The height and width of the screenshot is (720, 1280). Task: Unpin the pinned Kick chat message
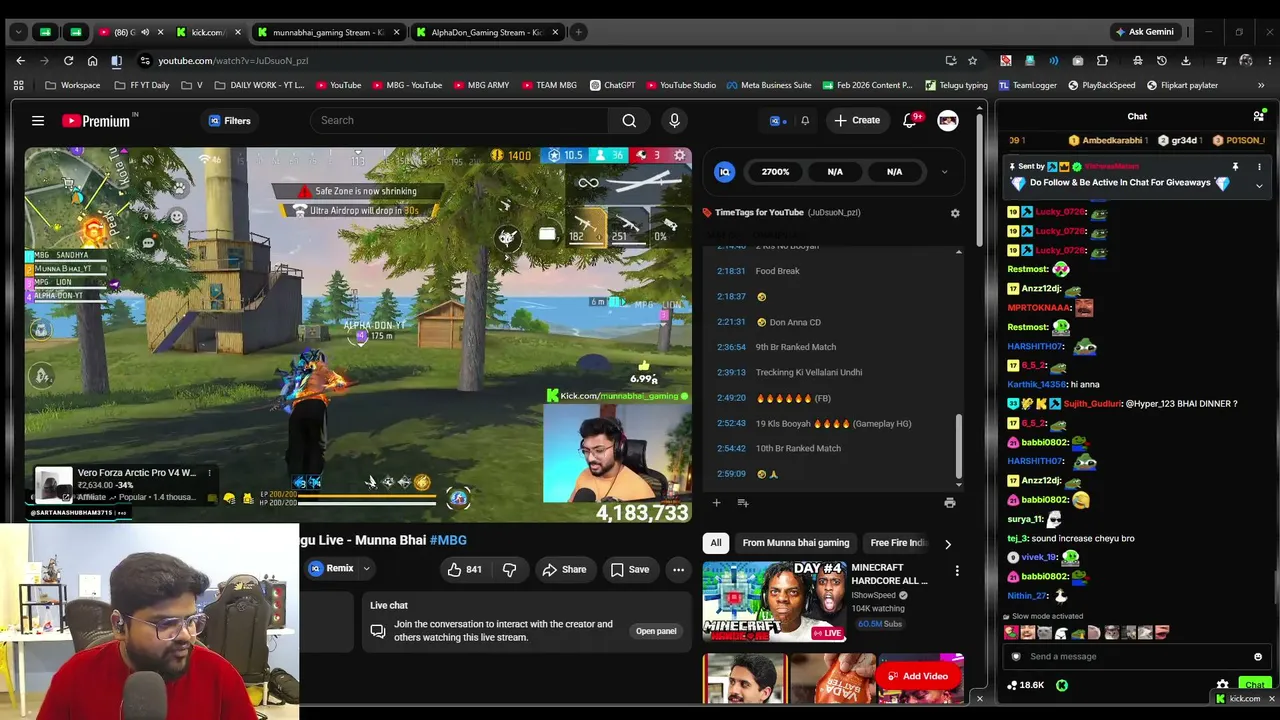pyautogui.click(x=1235, y=167)
